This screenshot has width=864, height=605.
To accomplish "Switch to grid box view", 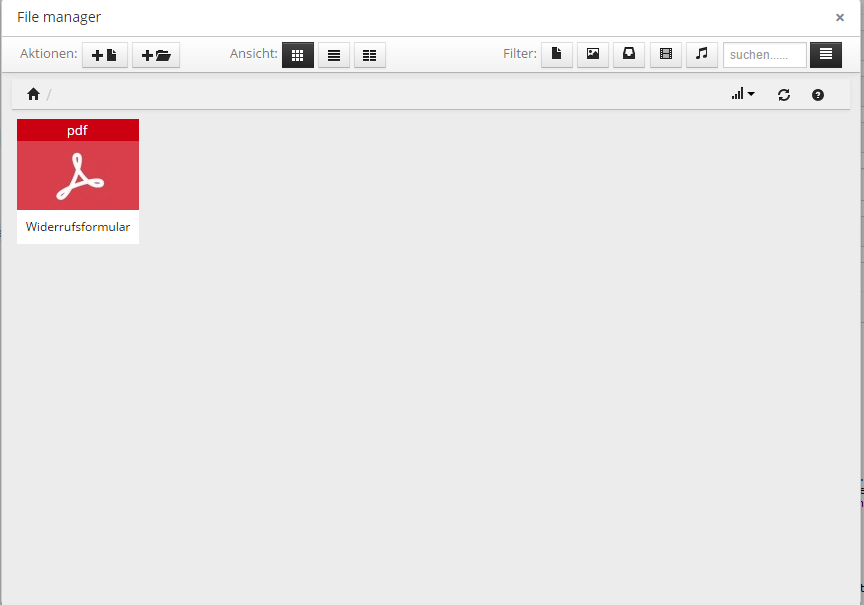I will 298,55.
